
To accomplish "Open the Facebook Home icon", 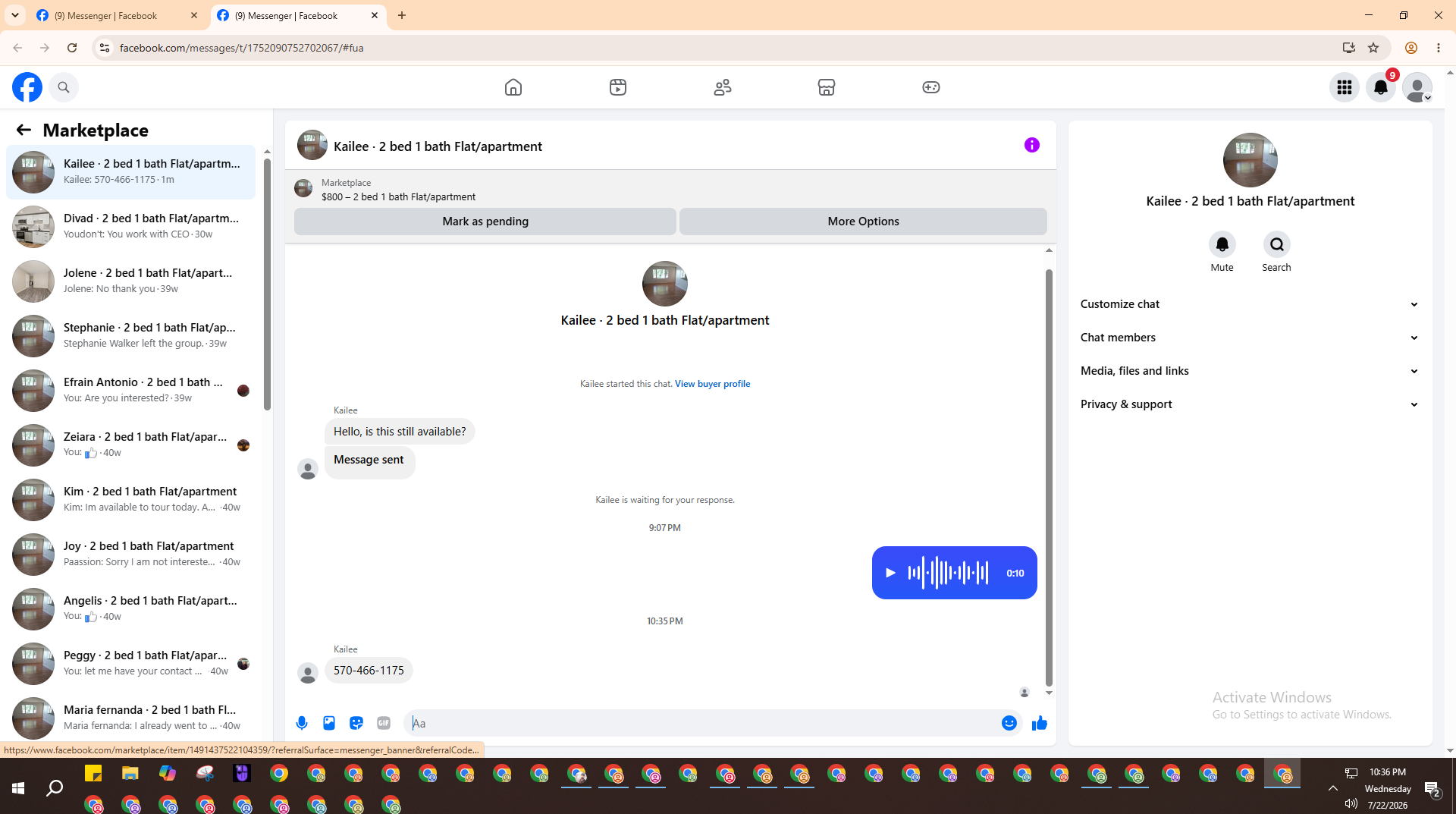I will pos(513,87).
